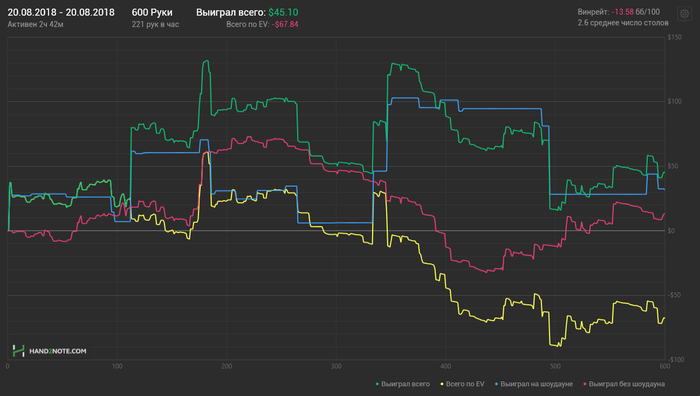Click the '$0' y-axis label
The width and height of the screenshot is (700, 396).
tap(671, 231)
